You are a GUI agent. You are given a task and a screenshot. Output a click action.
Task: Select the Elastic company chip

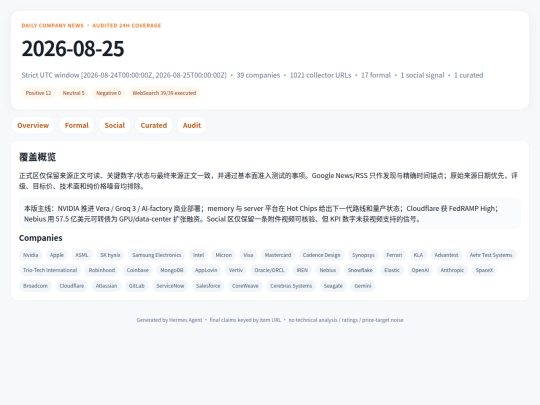click(x=392, y=270)
